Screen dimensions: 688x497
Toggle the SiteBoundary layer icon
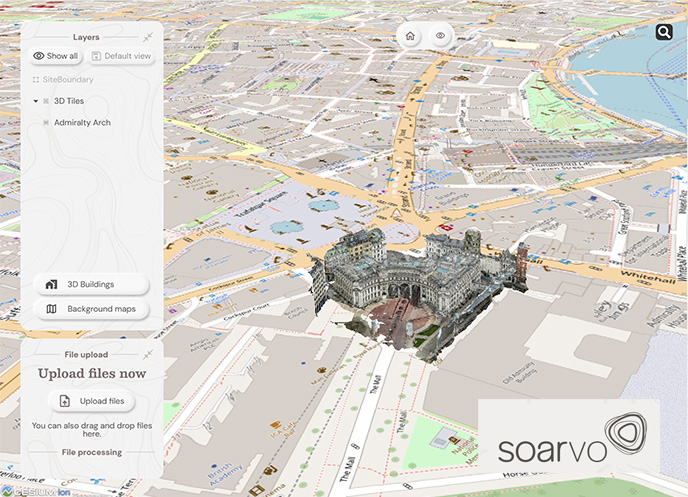coord(36,79)
